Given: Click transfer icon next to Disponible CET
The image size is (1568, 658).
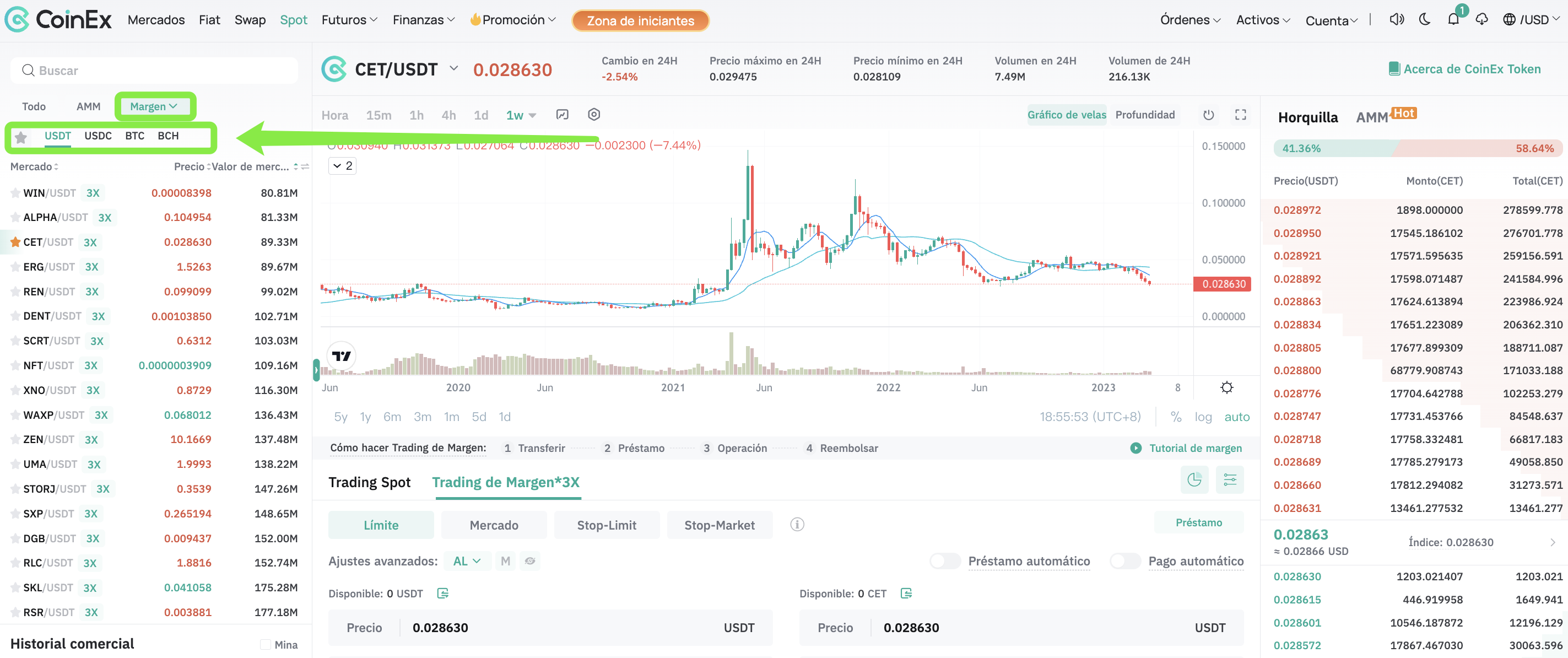Looking at the screenshot, I should [906, 594].
